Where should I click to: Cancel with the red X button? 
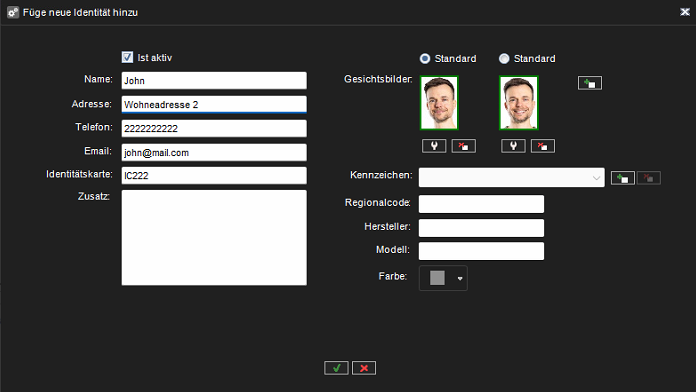coord(364,368)
